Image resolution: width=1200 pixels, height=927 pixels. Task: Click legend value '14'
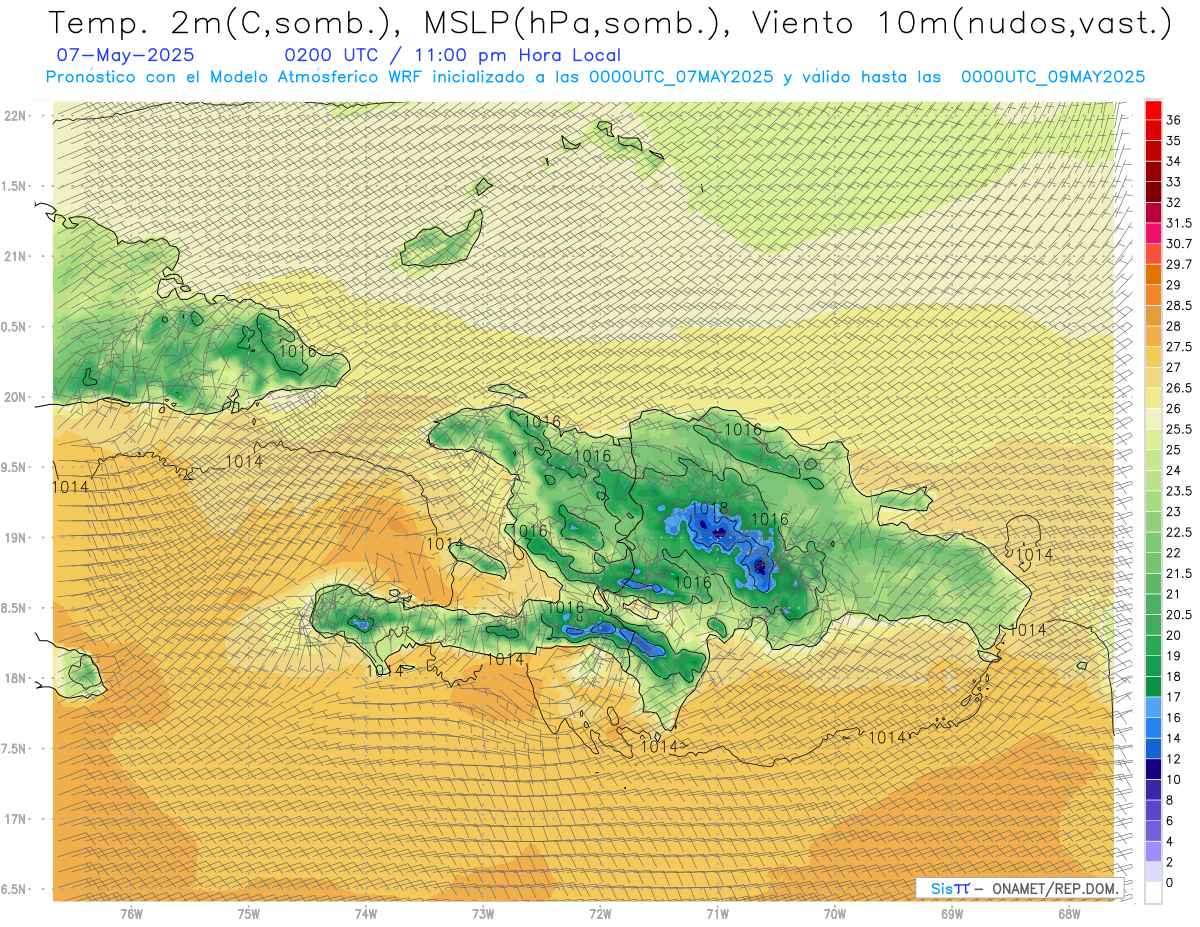click(x=1174, y=738)
